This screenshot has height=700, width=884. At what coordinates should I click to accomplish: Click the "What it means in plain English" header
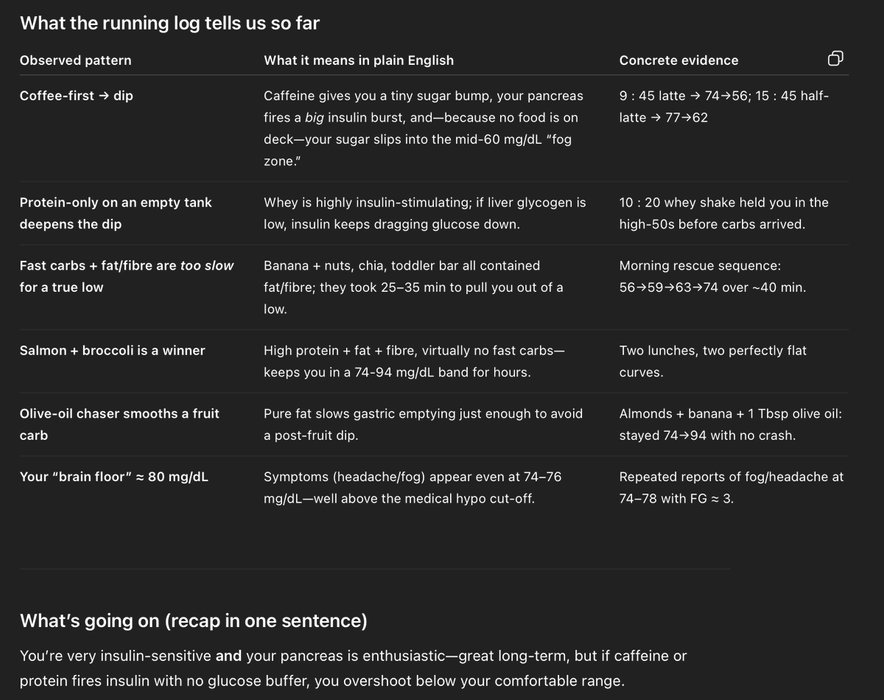[x=358, y=60]
